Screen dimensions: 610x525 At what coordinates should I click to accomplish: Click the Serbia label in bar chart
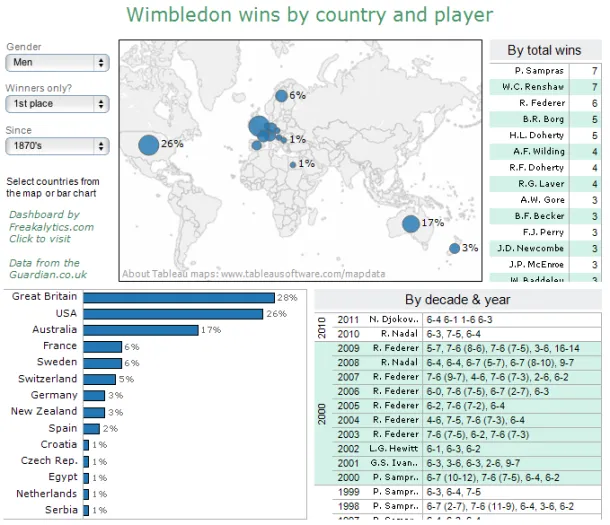pos(61,510)
